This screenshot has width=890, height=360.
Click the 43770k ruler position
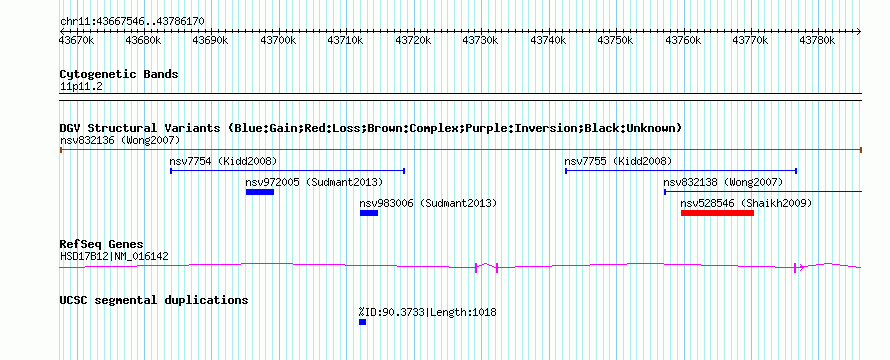tap(750, 40)
